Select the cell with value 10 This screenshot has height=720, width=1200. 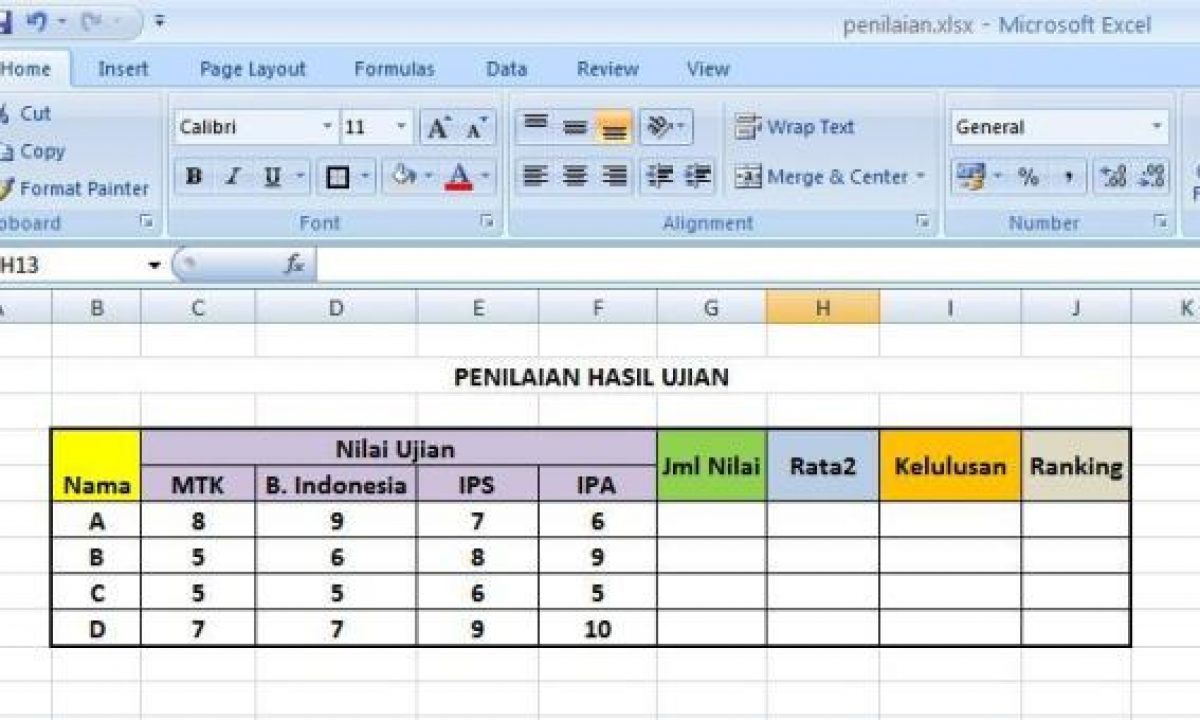tap(597, 629)
